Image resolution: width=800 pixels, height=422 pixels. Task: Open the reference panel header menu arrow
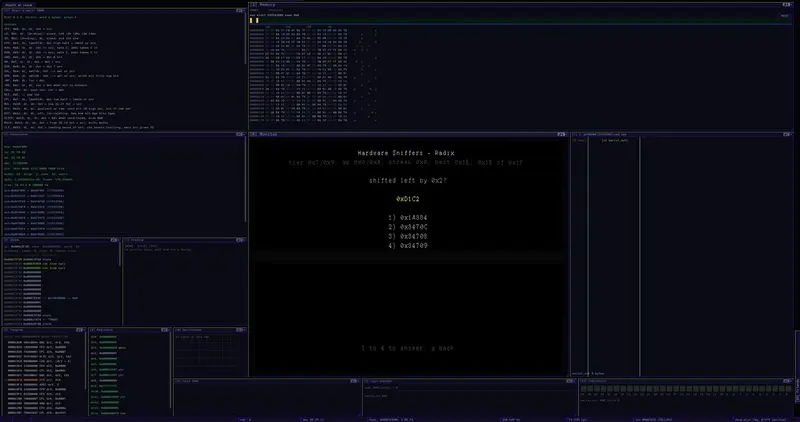coord(243,10)
